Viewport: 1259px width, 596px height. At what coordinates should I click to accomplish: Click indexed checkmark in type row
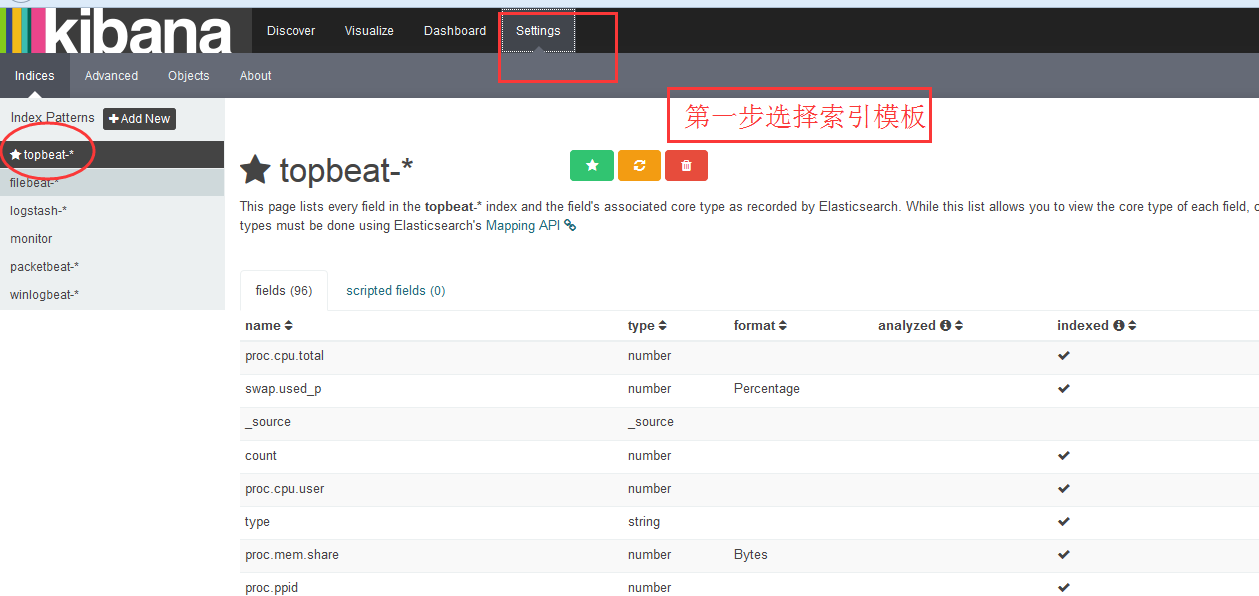[x=1064, y=522]
